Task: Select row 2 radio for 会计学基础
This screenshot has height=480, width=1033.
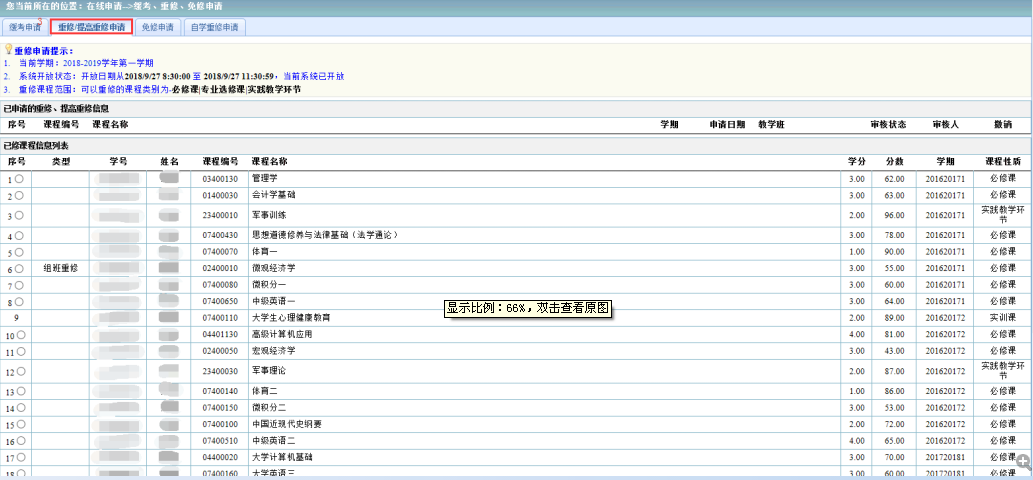Action: click(19, 196)
